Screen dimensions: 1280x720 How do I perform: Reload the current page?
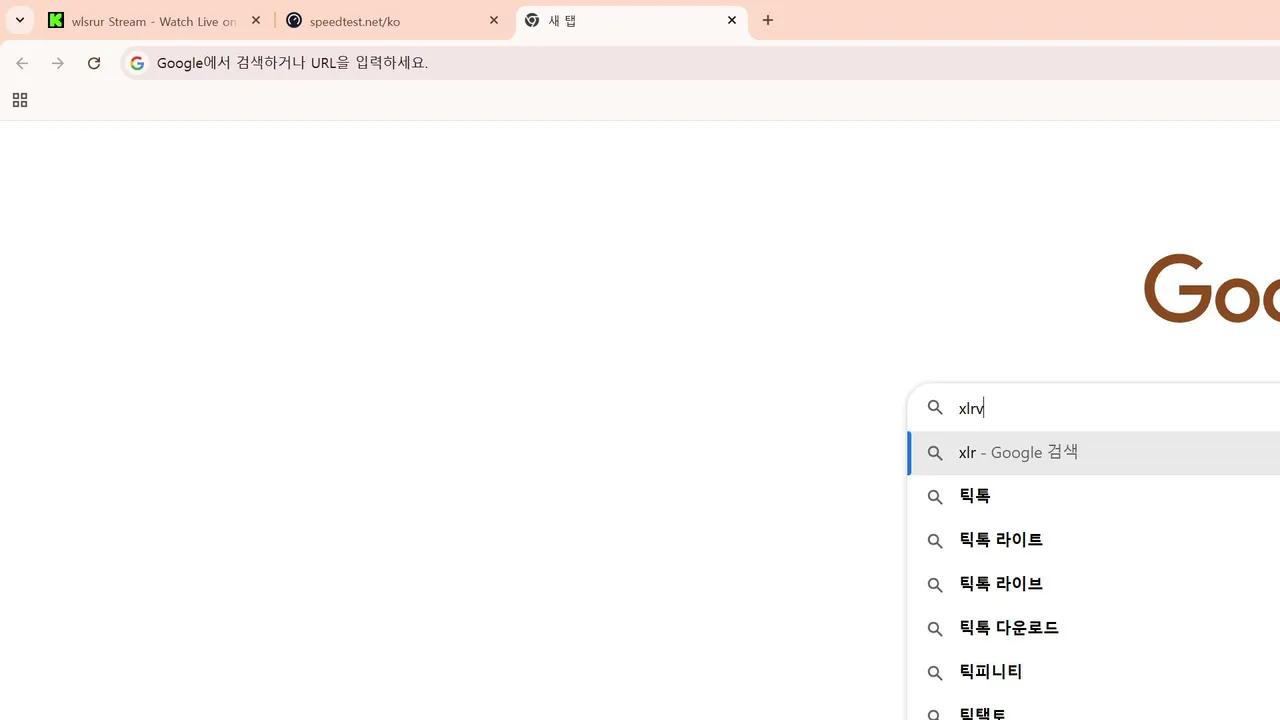(x=94, y=63)
